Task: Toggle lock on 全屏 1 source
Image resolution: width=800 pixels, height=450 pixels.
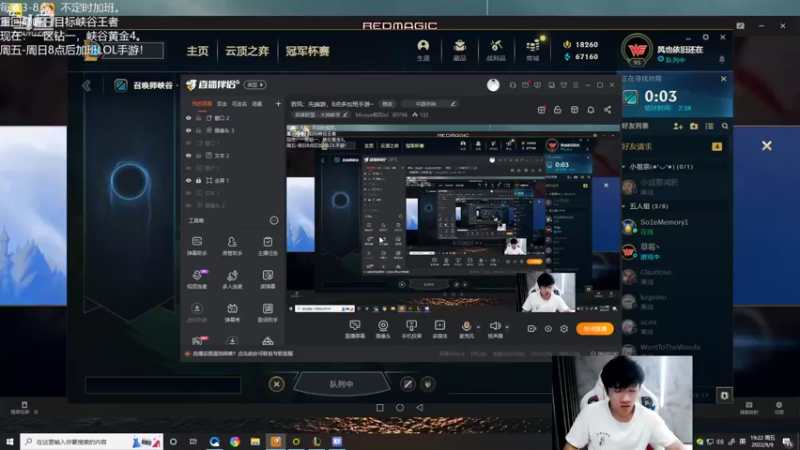Action: (x=198, y=181)
